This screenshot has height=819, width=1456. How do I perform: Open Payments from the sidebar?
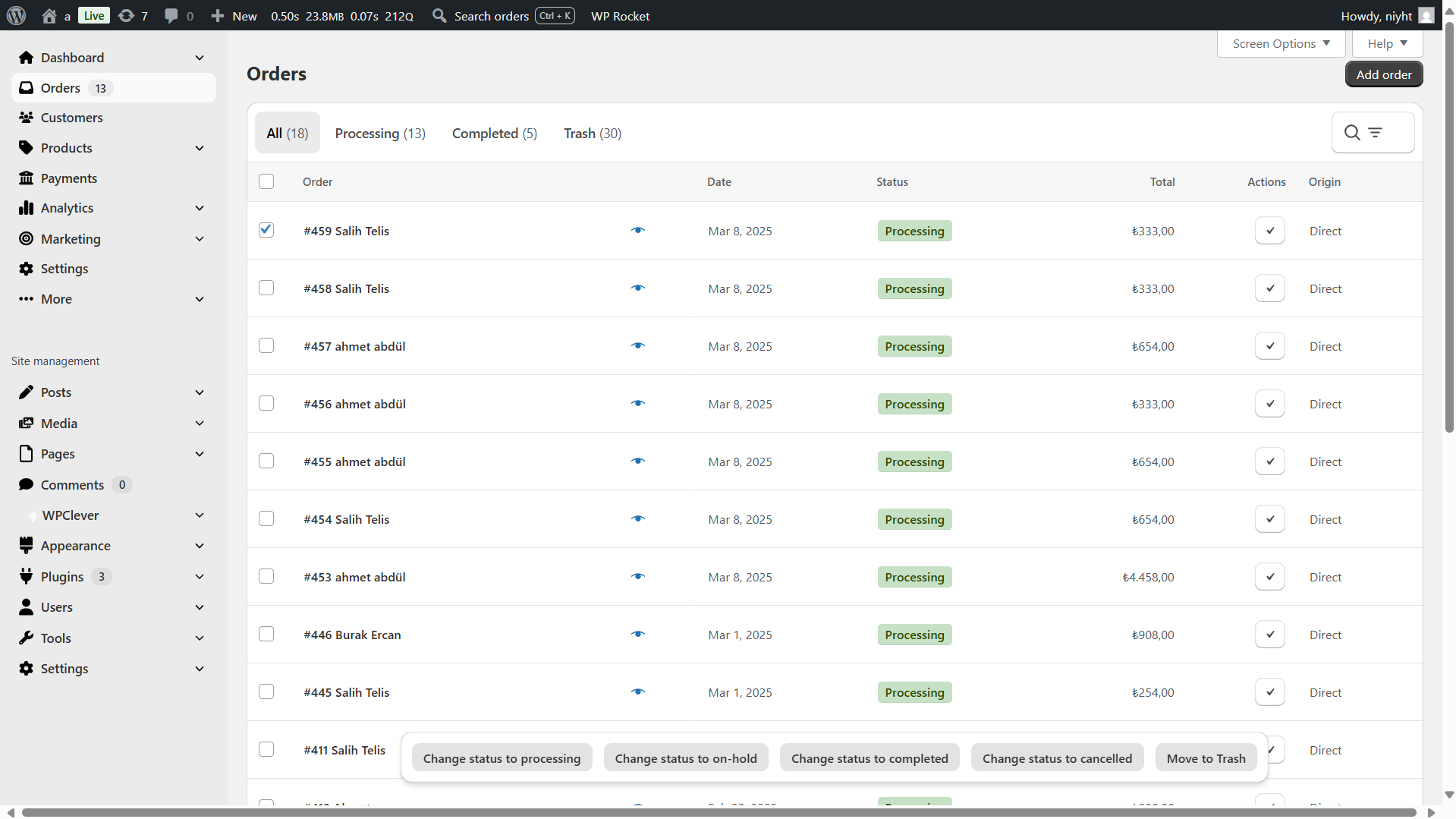coord(68,178)
